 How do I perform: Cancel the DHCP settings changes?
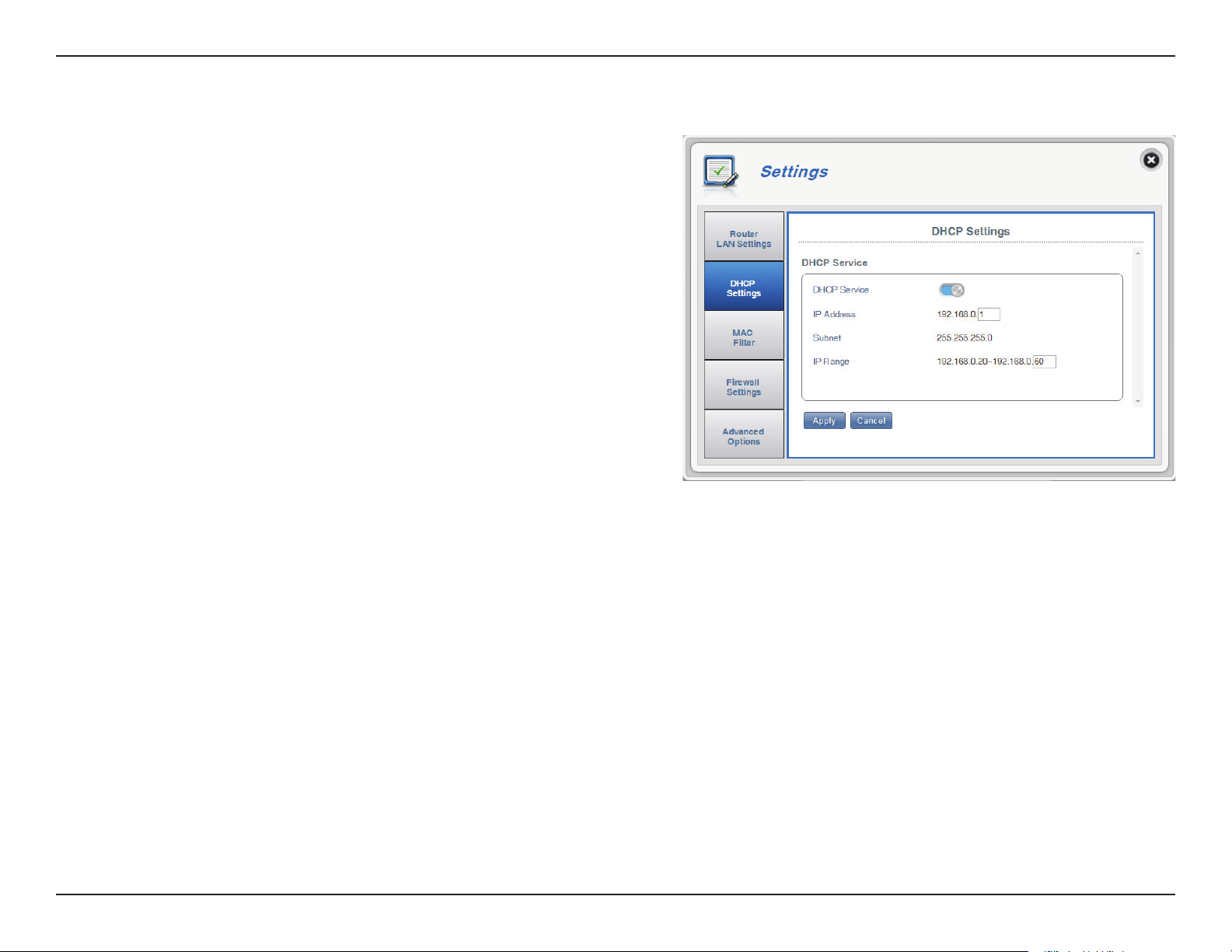click(x=871, y=420)
